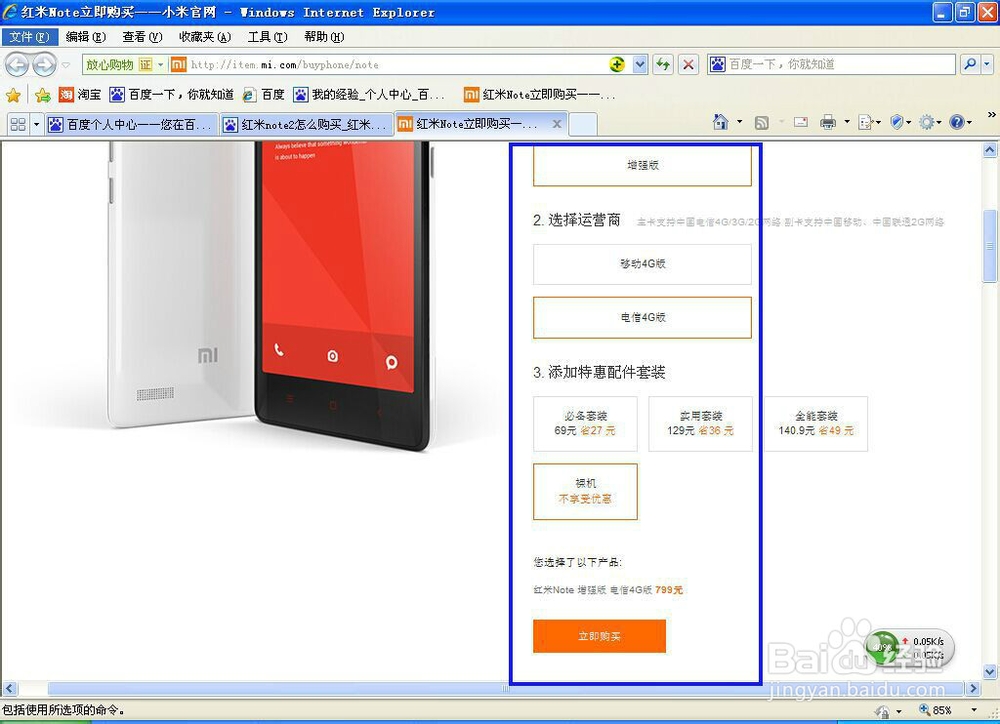Image resolution: width=1000 pixels, height=724 pixels.
Task: Click the RSS feeds icon
Action: tap(761, 122)
